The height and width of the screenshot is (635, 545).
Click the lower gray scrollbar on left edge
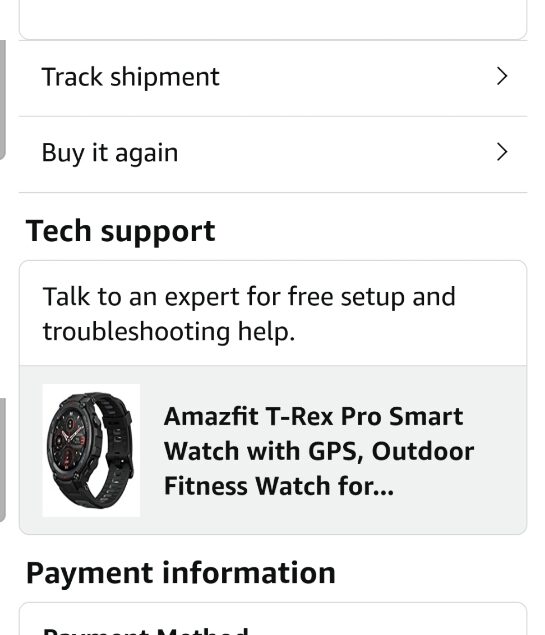pyautogui.click(x=2, y=460)
